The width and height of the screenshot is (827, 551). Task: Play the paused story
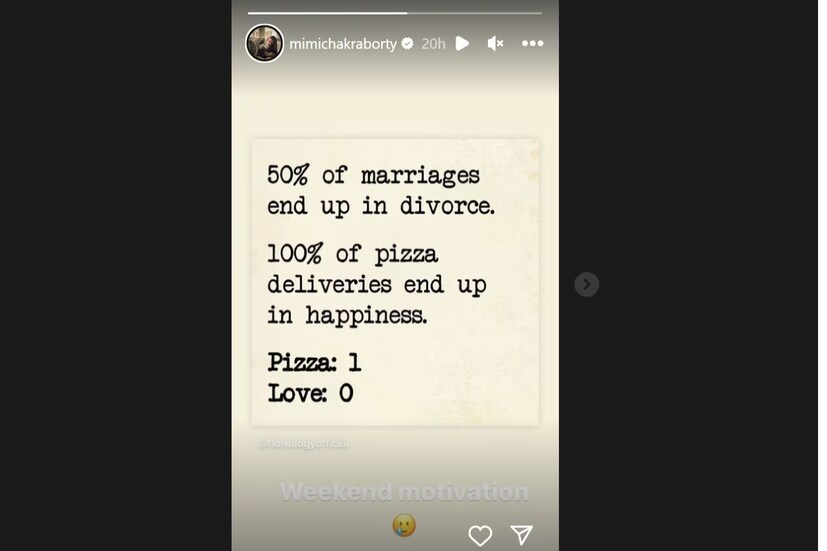[x=462, y=44]
